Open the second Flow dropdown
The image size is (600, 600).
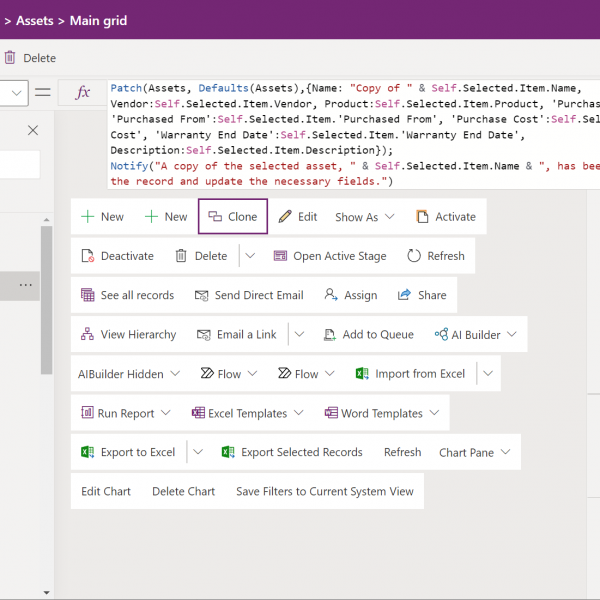306,373
